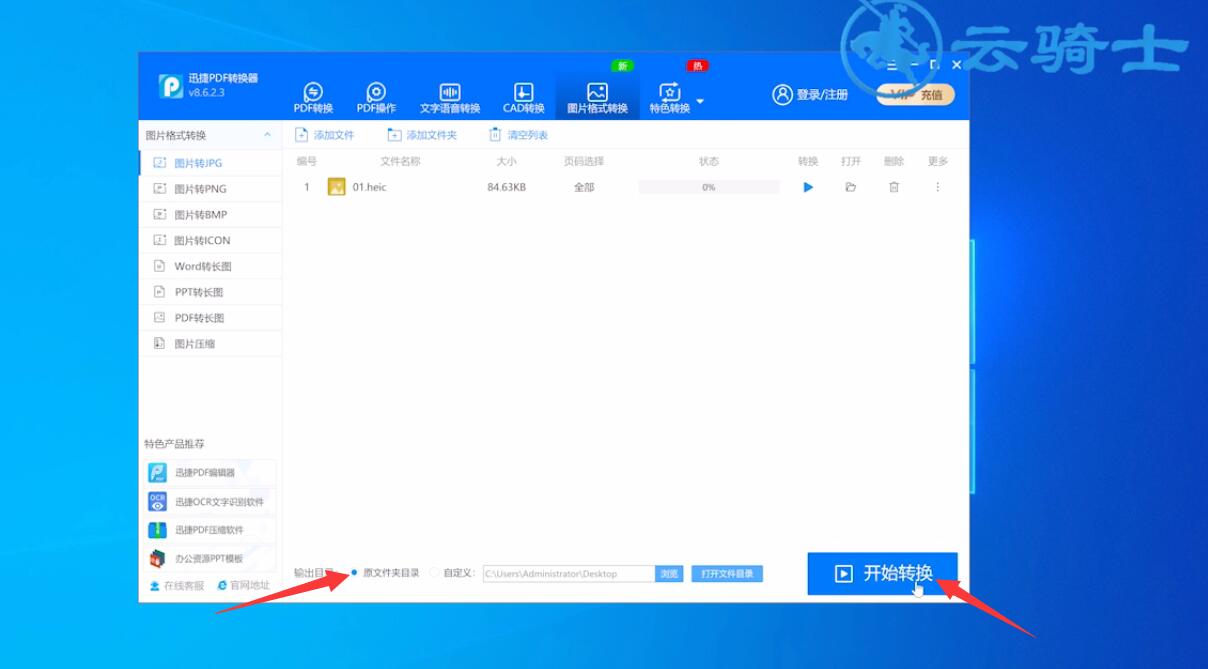Click the 开始转换 button
Screen dimensions: 1208x669
882,573
